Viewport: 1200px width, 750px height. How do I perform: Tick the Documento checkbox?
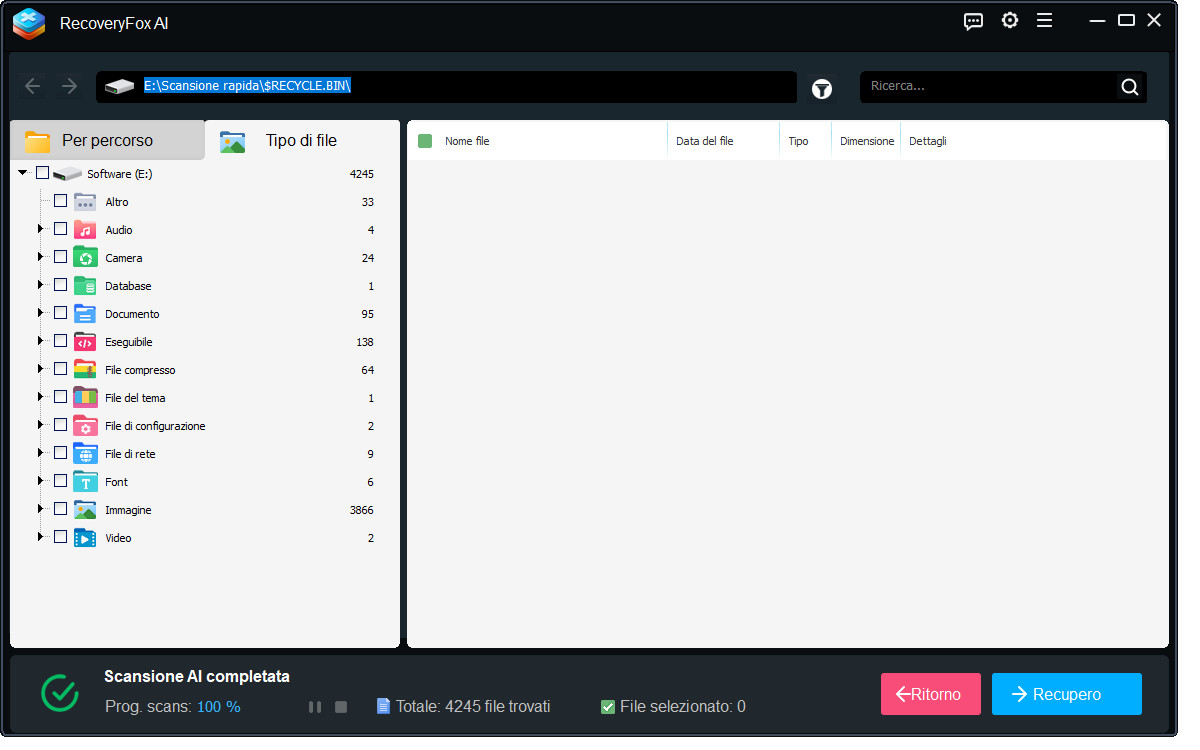tap(61, 313)
